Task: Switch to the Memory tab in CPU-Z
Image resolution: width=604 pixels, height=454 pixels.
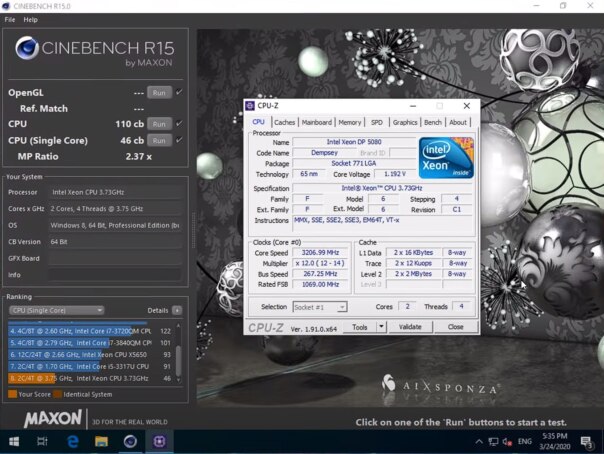Action: click(x=349, y=122)
